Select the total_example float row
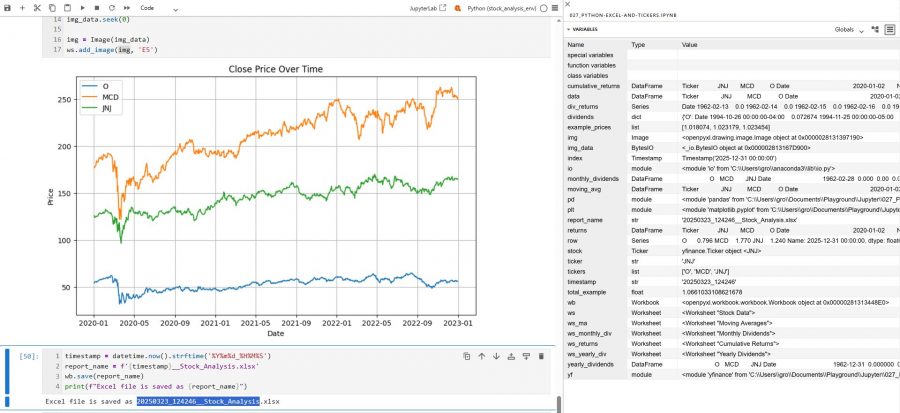The image size is (900, 413). coord(732,292)
